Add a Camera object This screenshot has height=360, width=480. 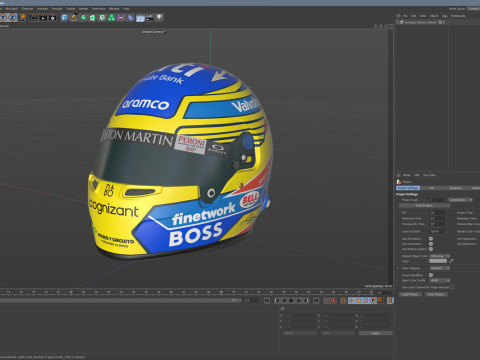150,17
